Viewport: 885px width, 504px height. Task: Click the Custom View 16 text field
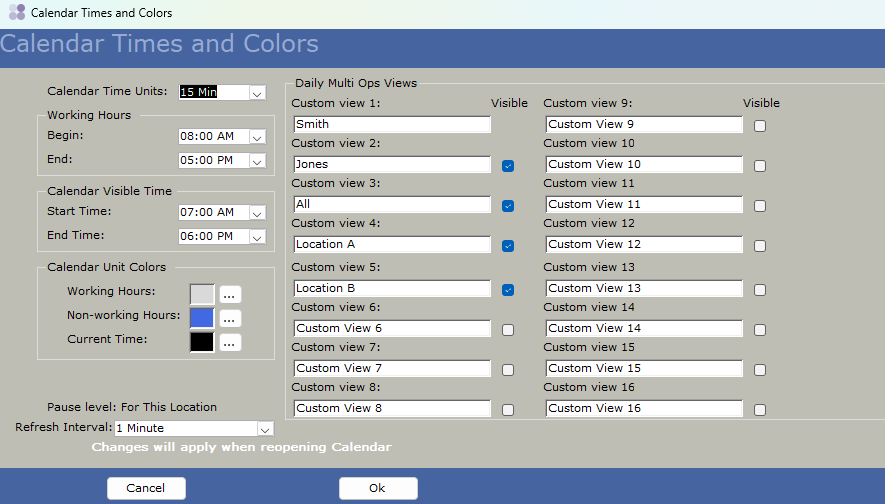click(x=644, y=408)
